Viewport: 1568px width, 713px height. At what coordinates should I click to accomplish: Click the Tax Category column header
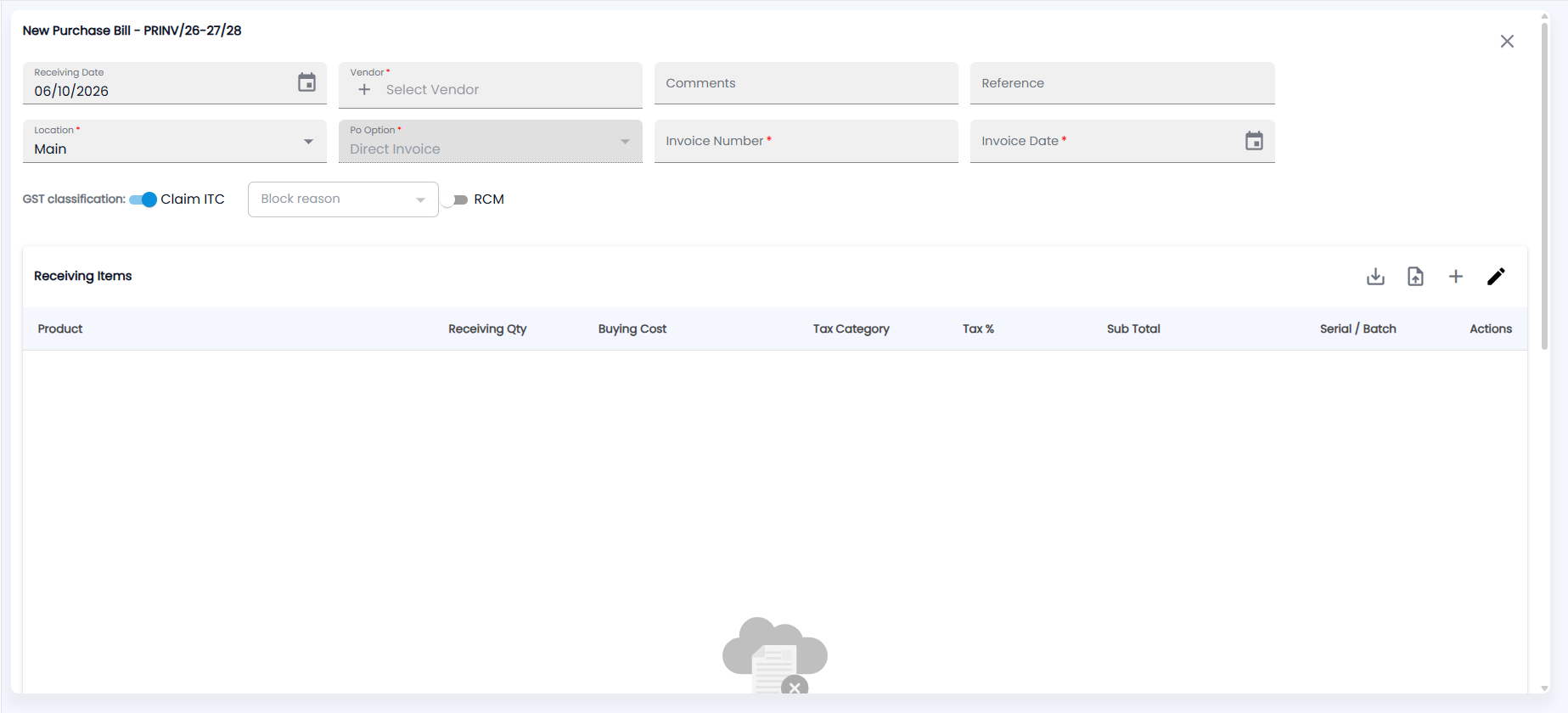(851, 328)
